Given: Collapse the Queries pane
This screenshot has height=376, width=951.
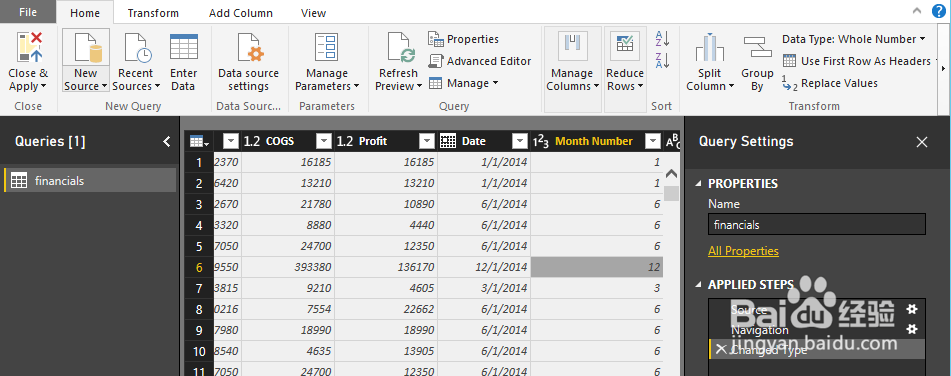Looking at the screenshot, I should (167, 141).
